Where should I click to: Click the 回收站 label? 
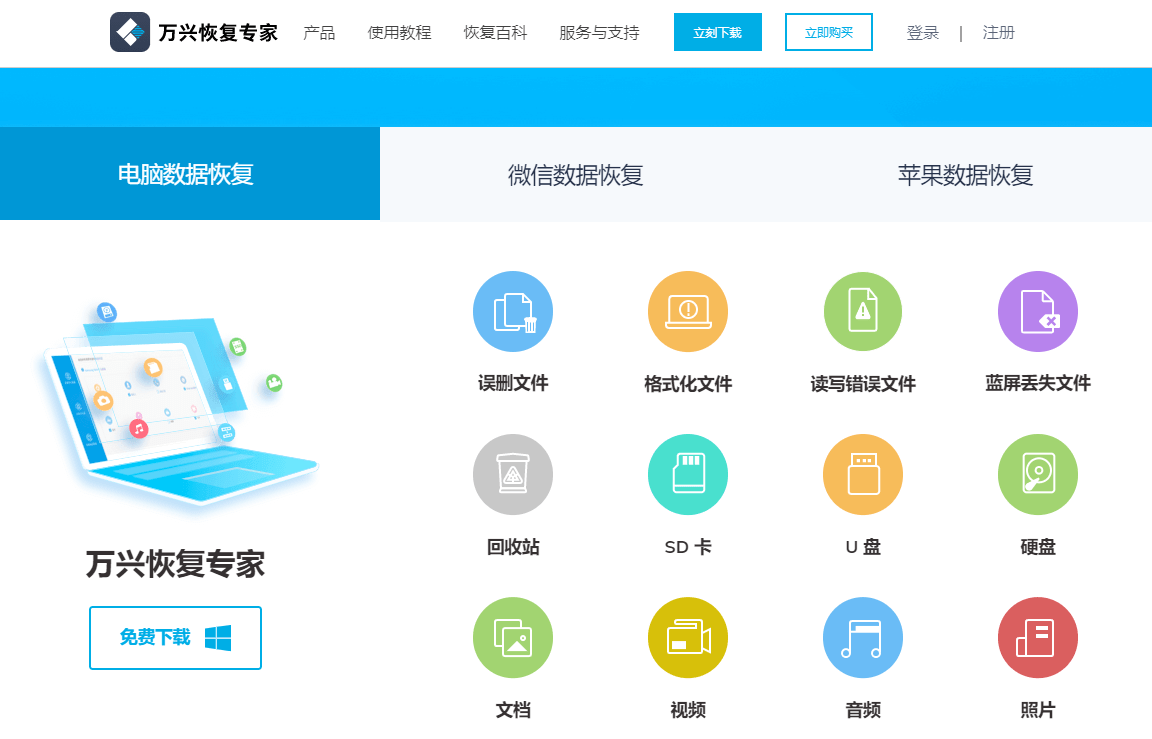[x=513, y=547]
